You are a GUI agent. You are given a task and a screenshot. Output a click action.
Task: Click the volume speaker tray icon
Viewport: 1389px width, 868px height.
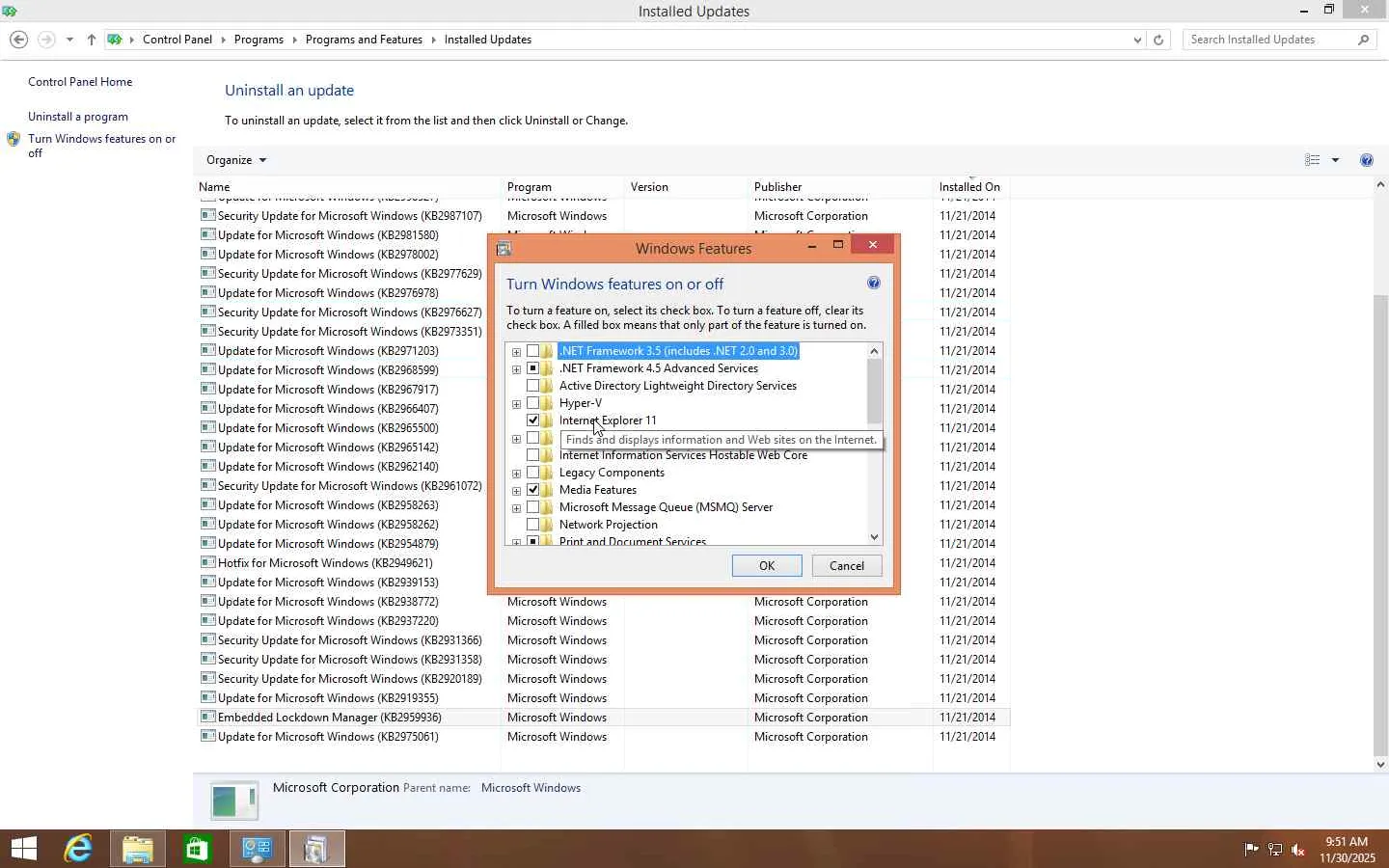[1298, 850]
